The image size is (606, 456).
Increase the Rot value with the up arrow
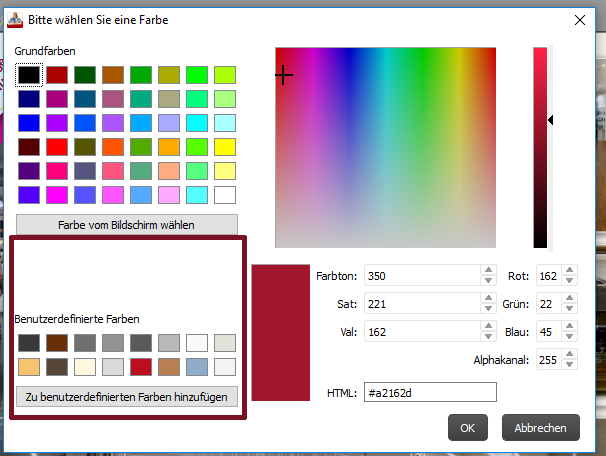[x=569, y=270]
